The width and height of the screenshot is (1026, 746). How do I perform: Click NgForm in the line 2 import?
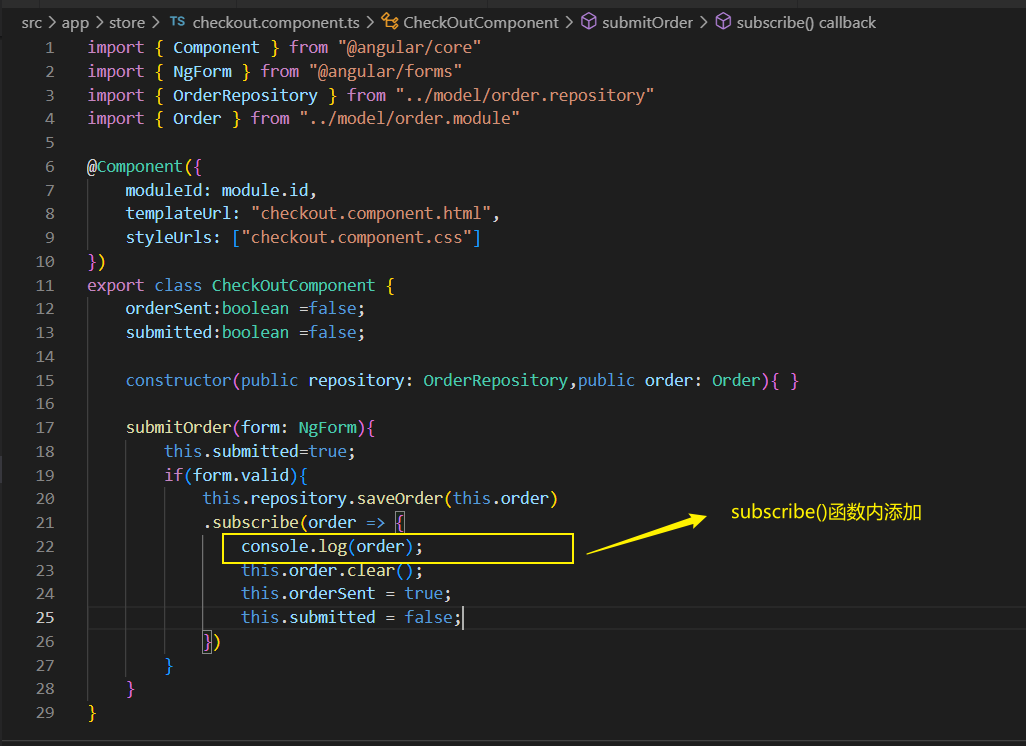click(x=202, y=71)
